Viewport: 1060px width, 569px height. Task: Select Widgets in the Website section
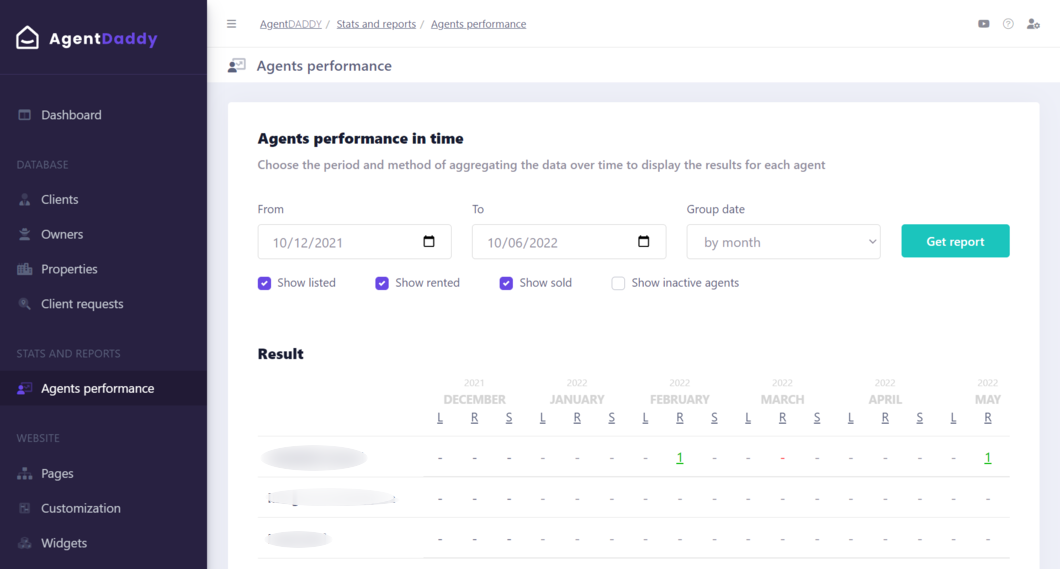[64, 543]
